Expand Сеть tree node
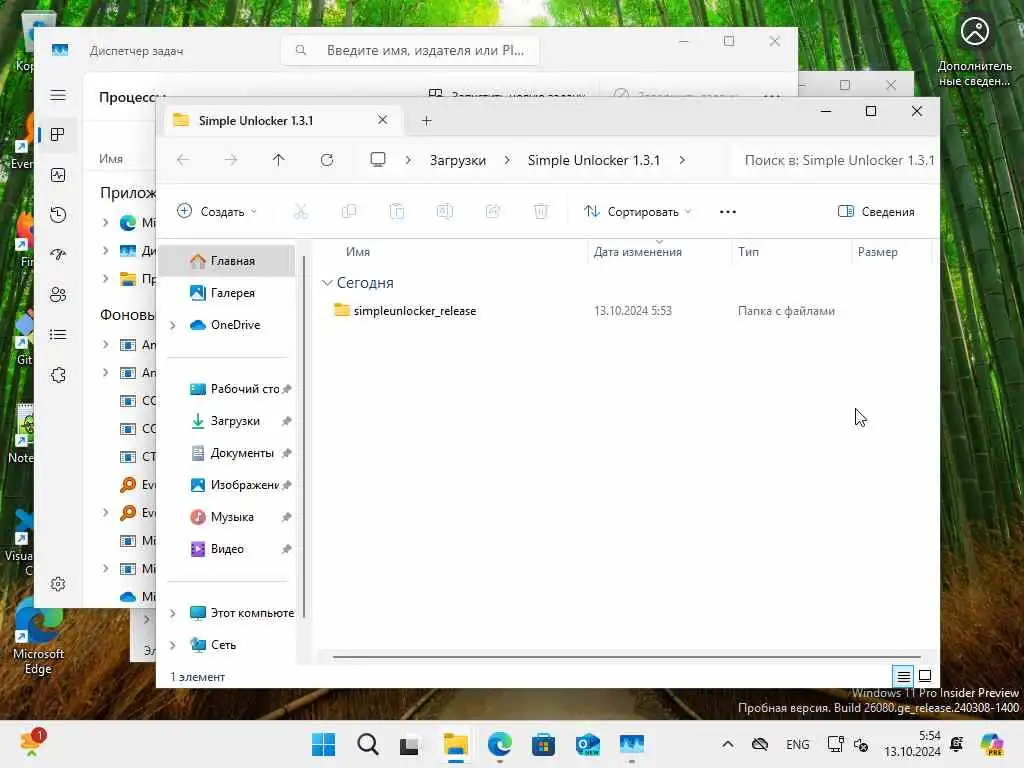 click(172, 645)
